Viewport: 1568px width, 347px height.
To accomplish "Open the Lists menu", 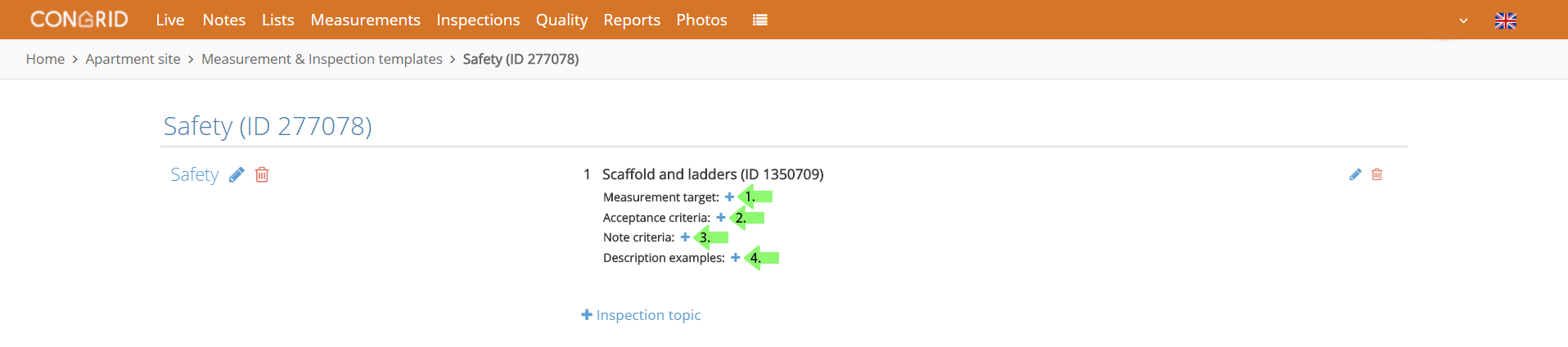I will [278, 20].
